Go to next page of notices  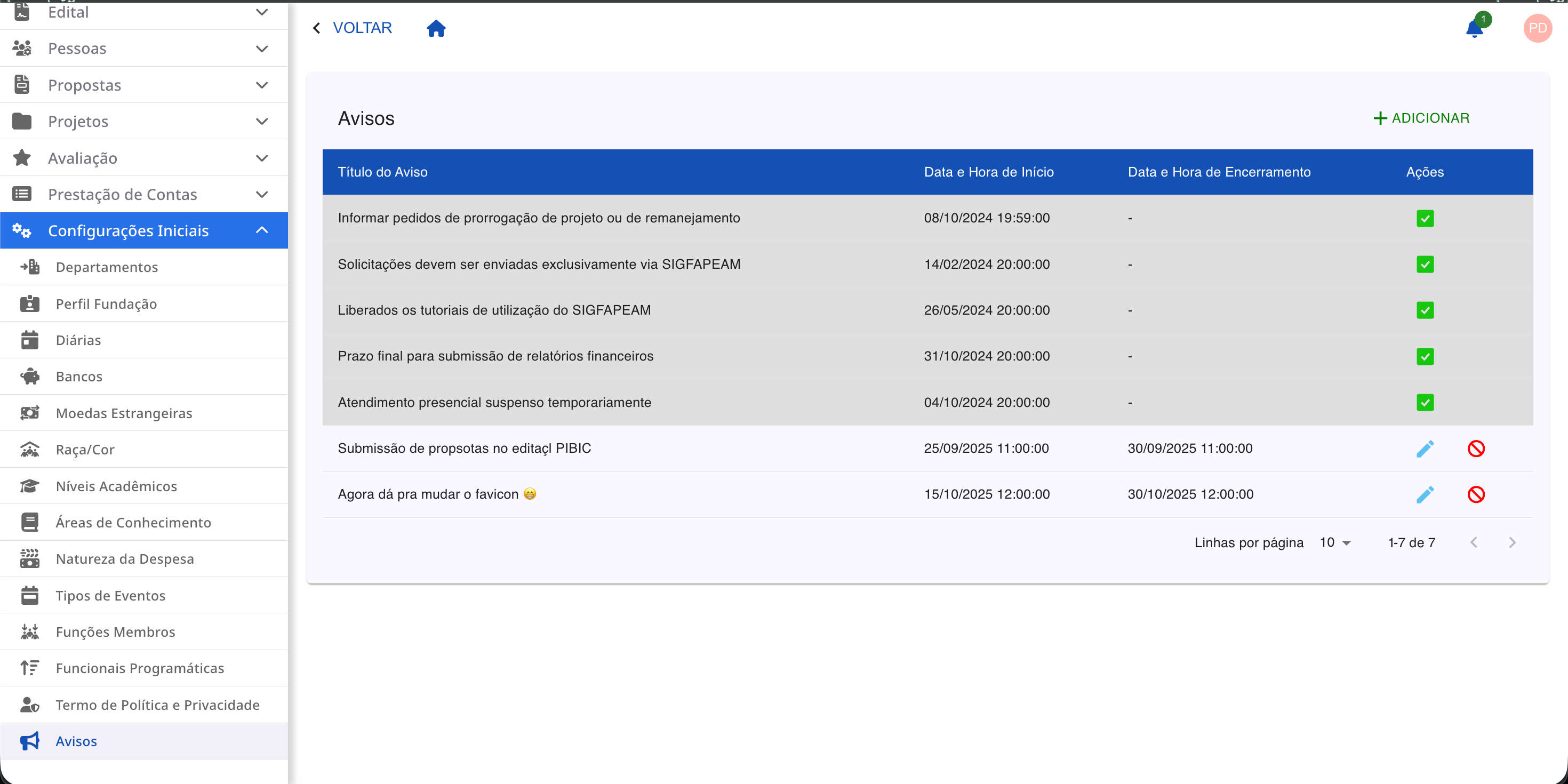[x=1512, y=542]
